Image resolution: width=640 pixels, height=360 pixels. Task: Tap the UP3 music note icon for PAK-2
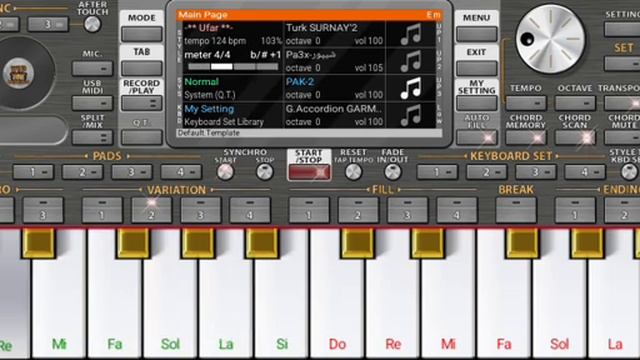(410, 88)
